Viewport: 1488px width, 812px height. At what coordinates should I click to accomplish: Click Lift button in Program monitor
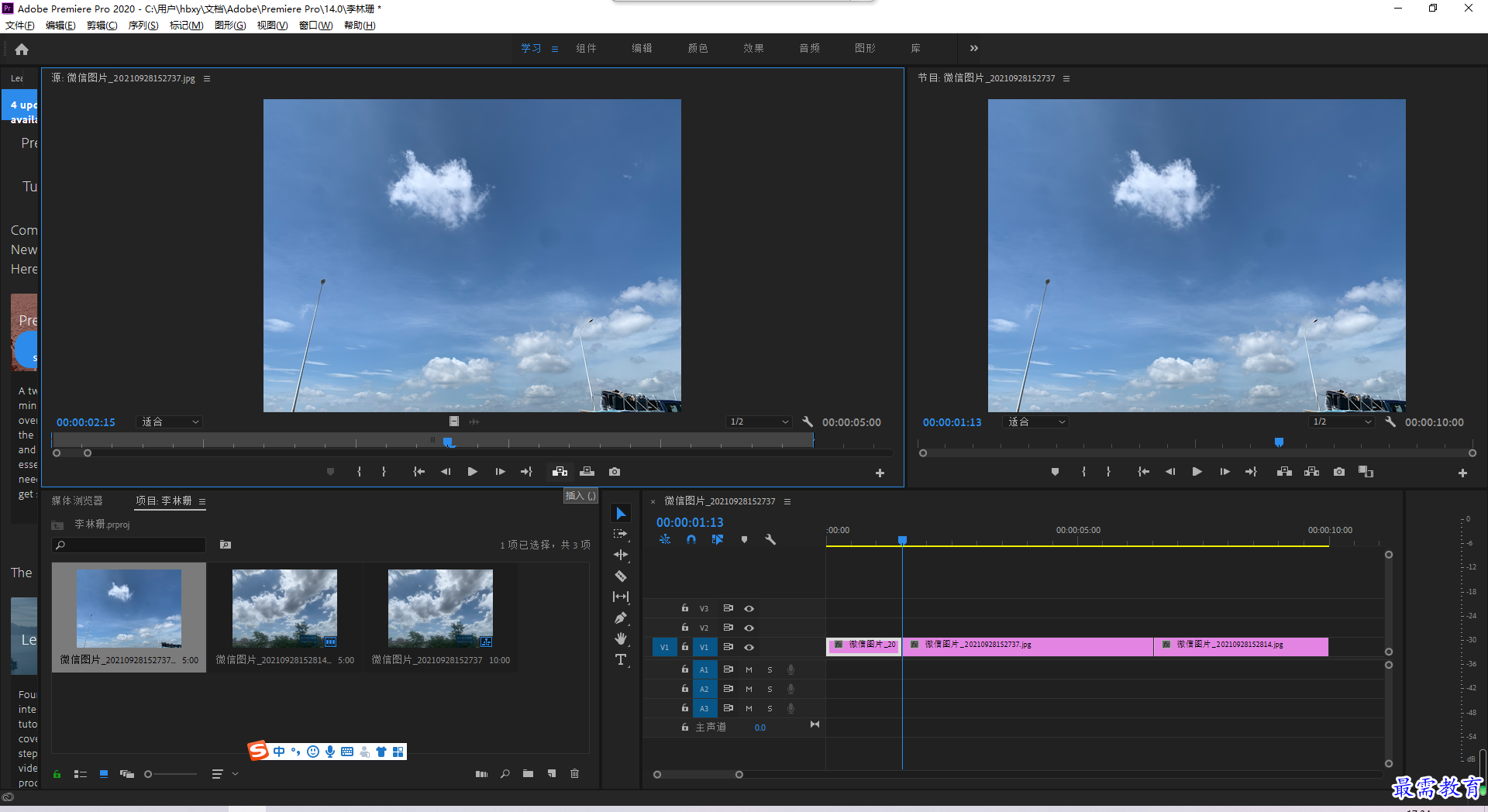(1284, 472)
